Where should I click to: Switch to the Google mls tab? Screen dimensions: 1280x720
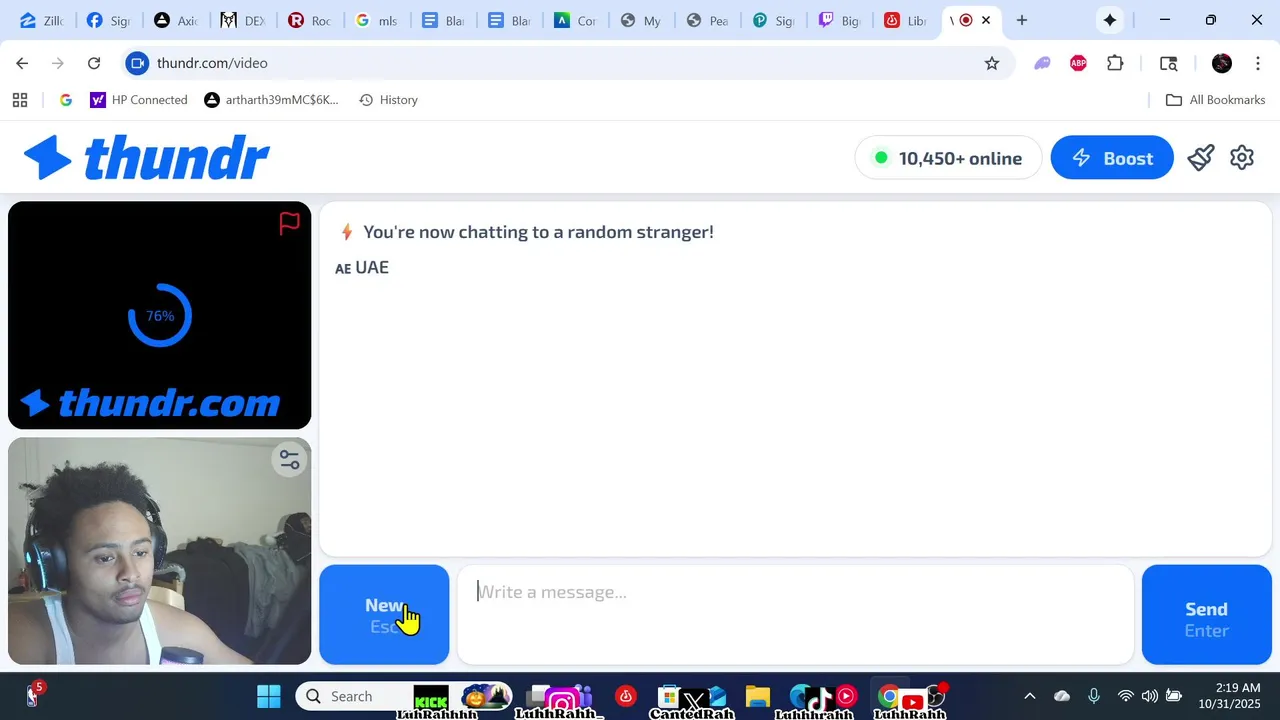(376, 20)
